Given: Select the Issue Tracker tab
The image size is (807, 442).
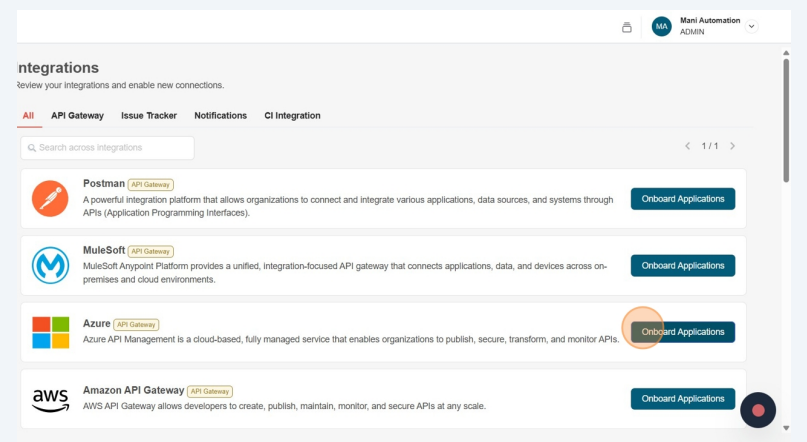Looking at the screenshot, I should 149,116.
